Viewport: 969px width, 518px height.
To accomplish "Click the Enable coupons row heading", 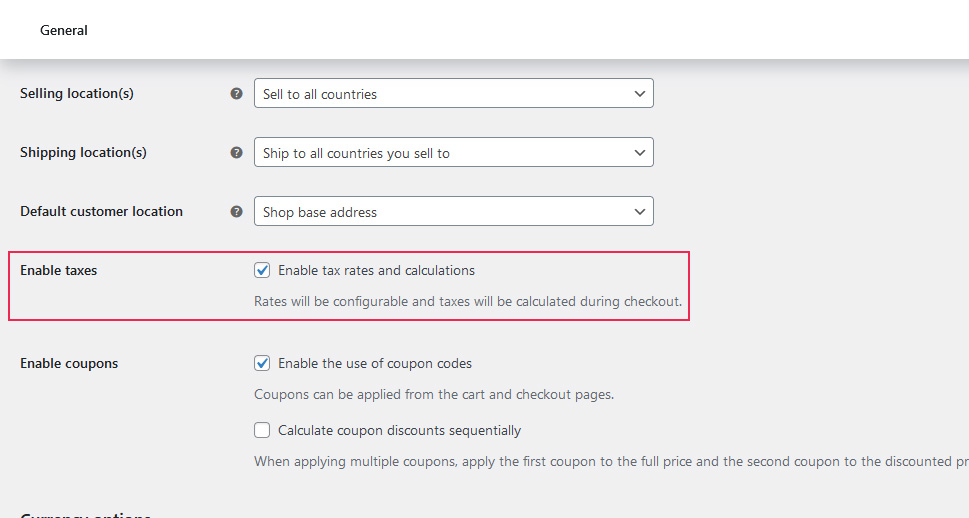I will [69, 363].
